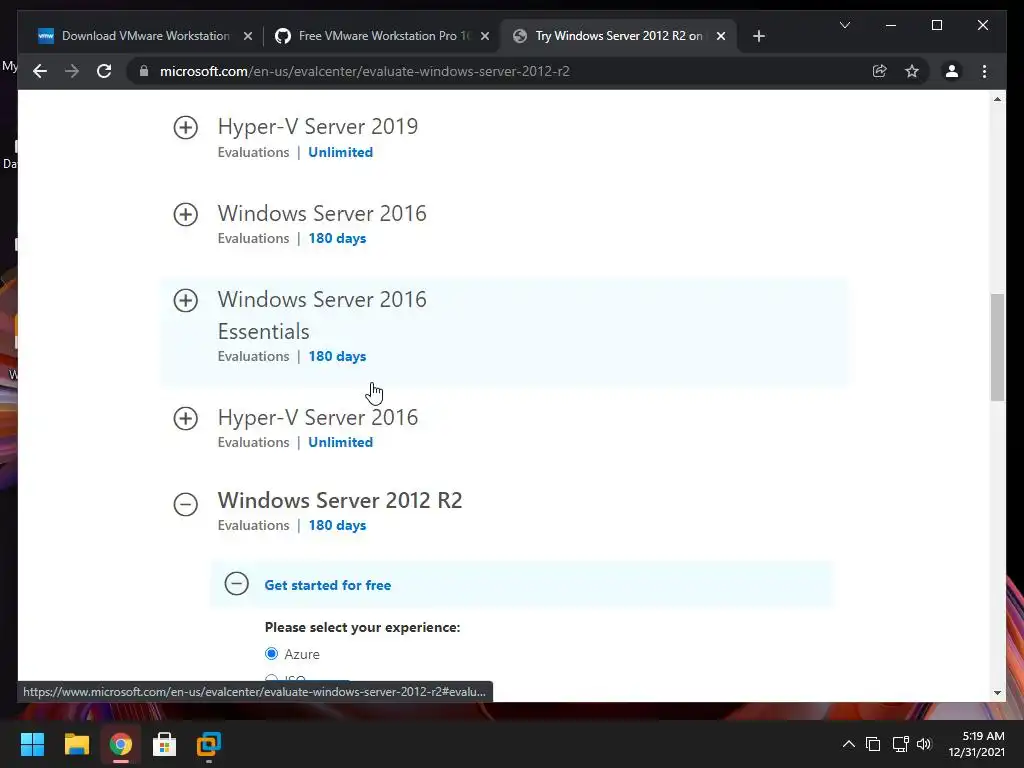Reload the current page
1024x768 pixels.
click(104, 71)
